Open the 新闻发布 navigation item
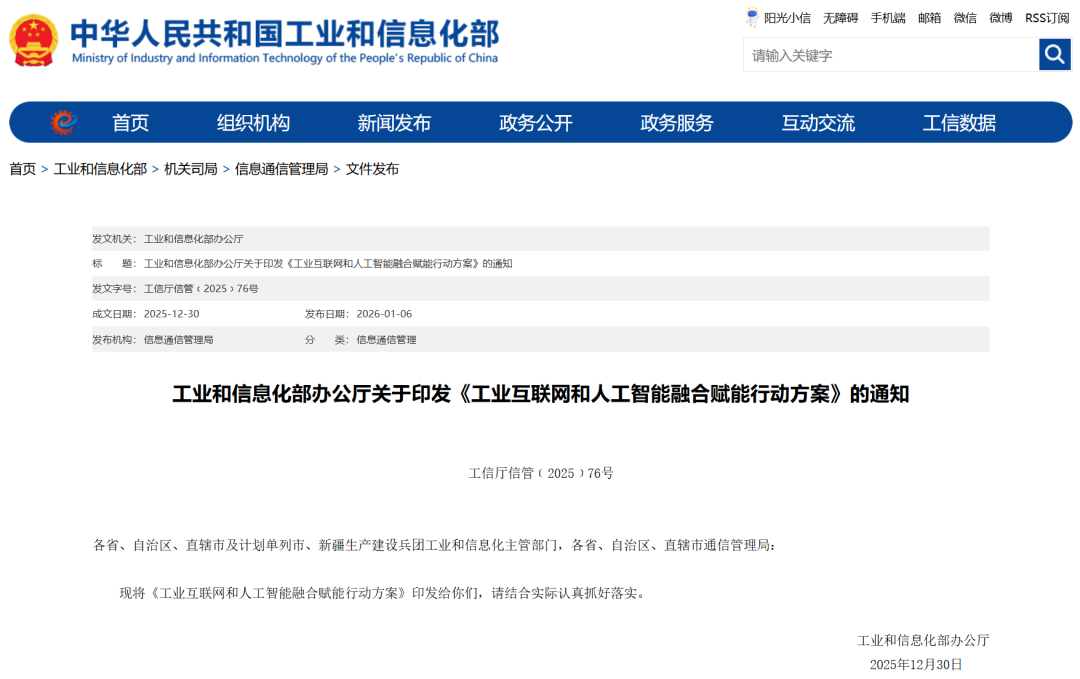 point(394,123)
